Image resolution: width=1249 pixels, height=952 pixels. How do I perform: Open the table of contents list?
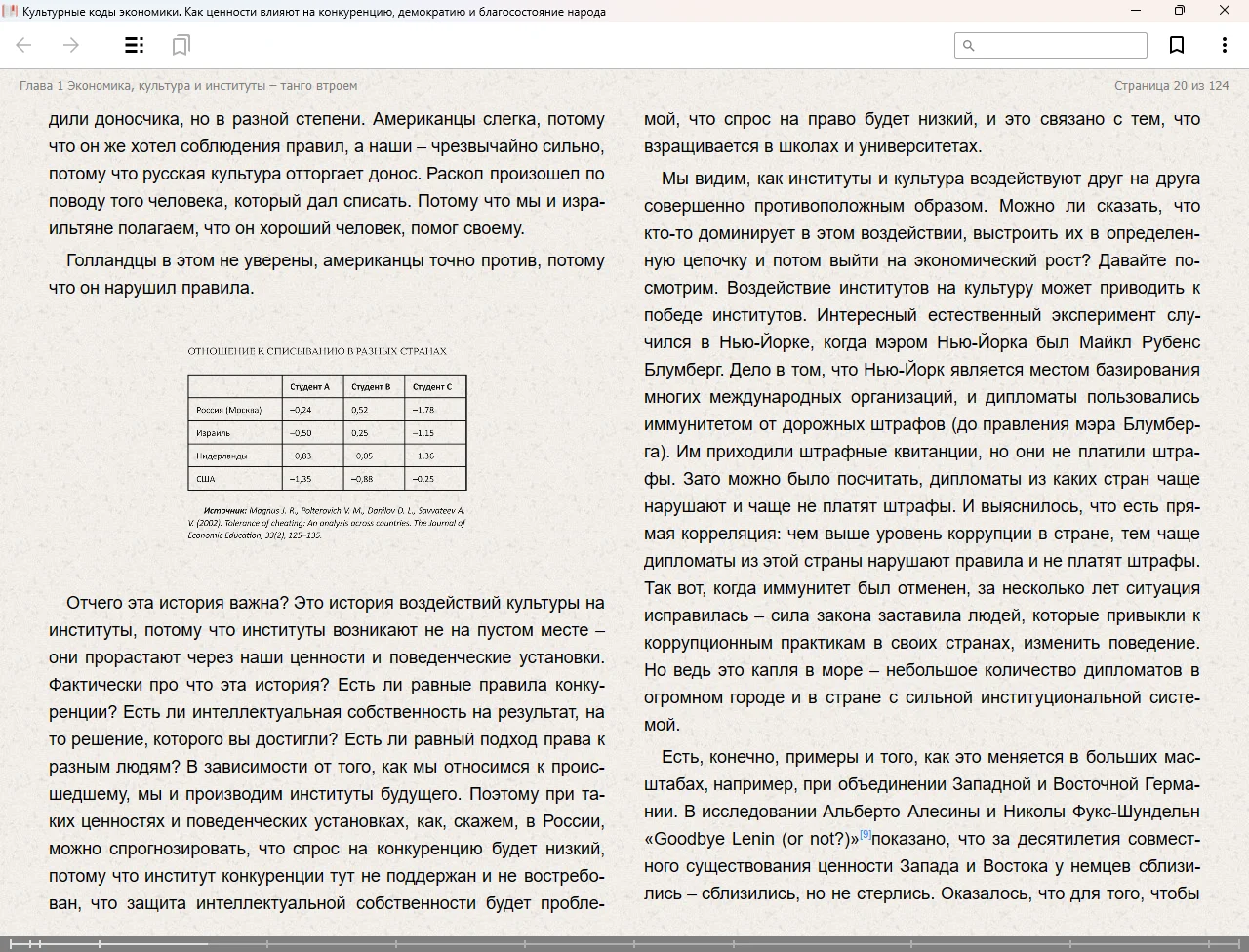pyautogui.click(x=135, y=45)
